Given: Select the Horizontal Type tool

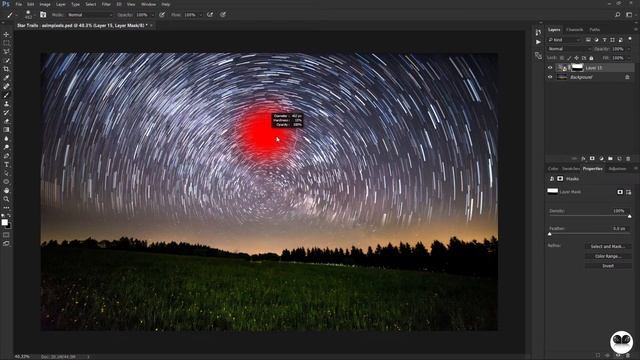Looking at the screenshot, I should tap(6, 164).
